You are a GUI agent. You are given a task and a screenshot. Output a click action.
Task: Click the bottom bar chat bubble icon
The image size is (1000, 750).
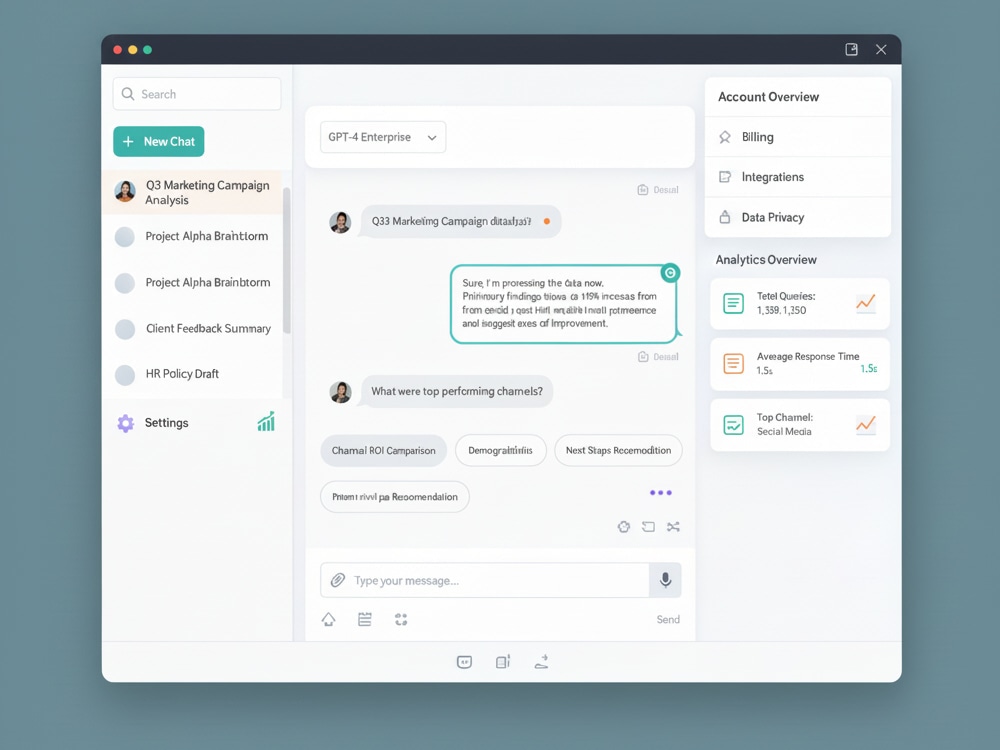[x=464, y=662]
